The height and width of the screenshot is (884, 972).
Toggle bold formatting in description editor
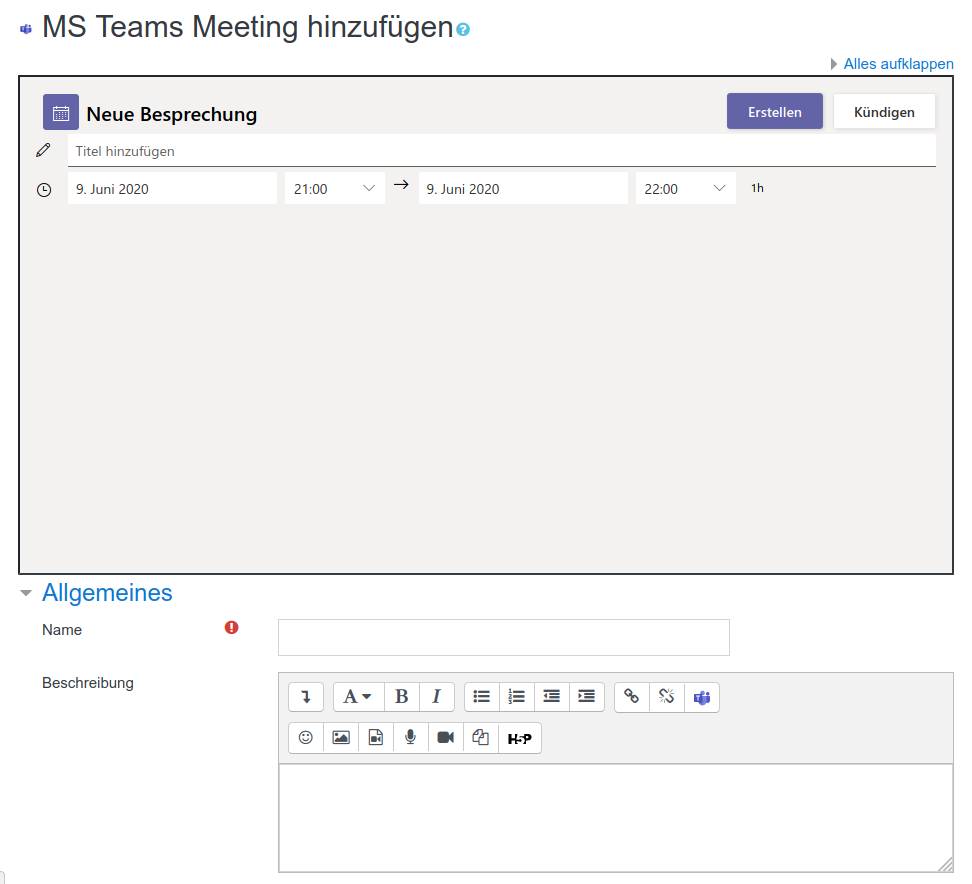[x=401, y=697]
